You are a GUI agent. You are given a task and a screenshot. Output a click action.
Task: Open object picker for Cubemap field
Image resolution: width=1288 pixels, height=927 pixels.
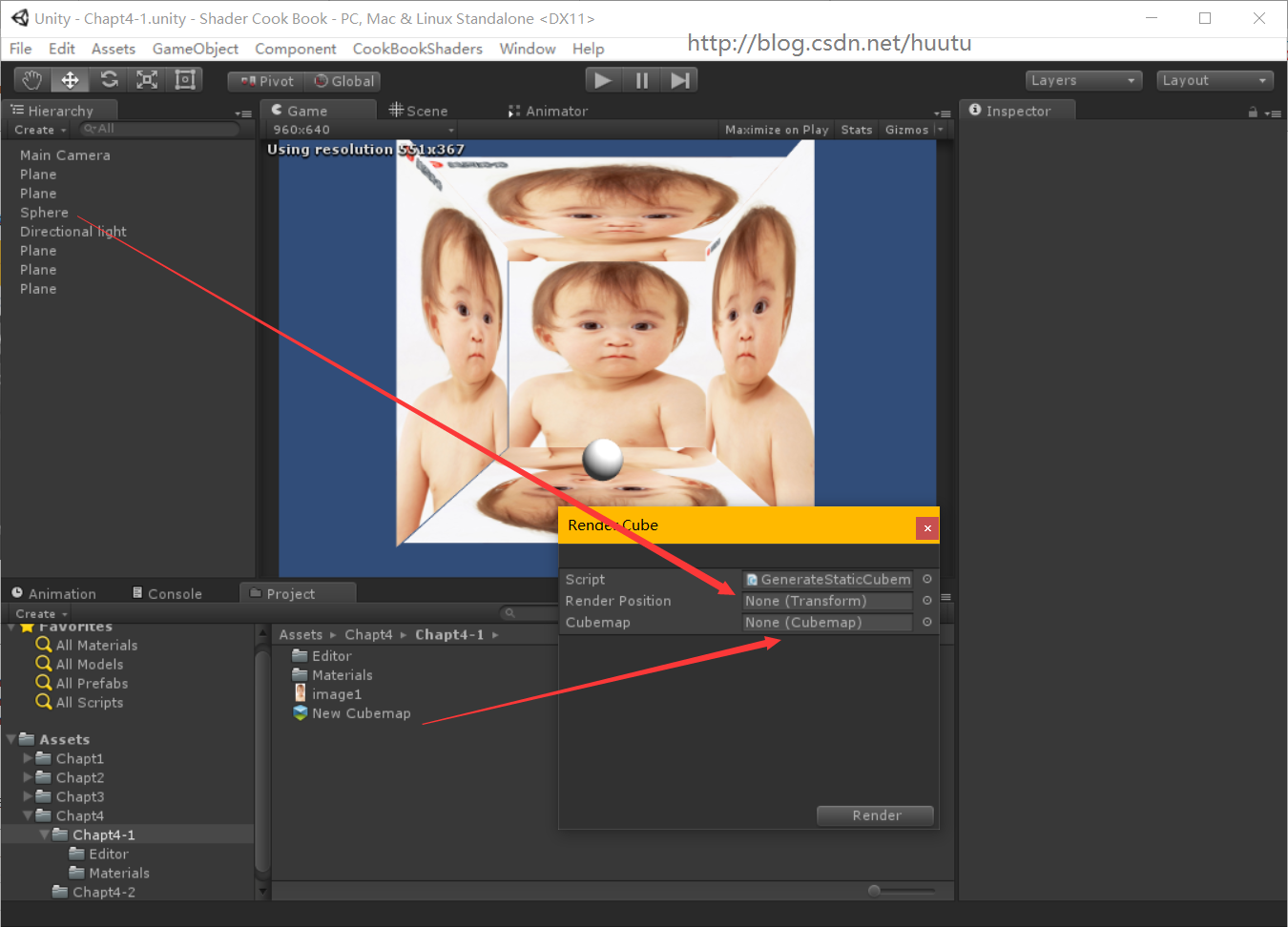926,622
